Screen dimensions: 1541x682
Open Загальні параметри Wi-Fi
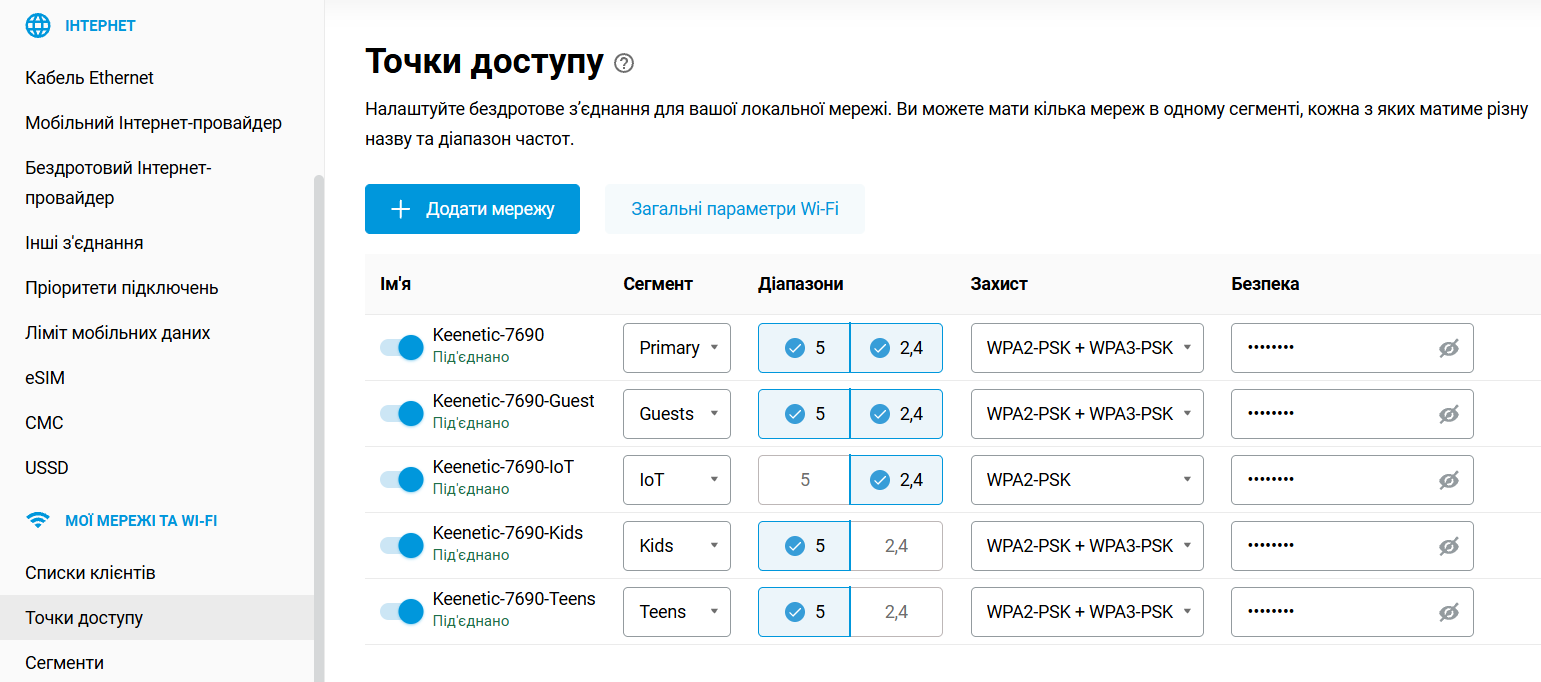tap(735, 209)
